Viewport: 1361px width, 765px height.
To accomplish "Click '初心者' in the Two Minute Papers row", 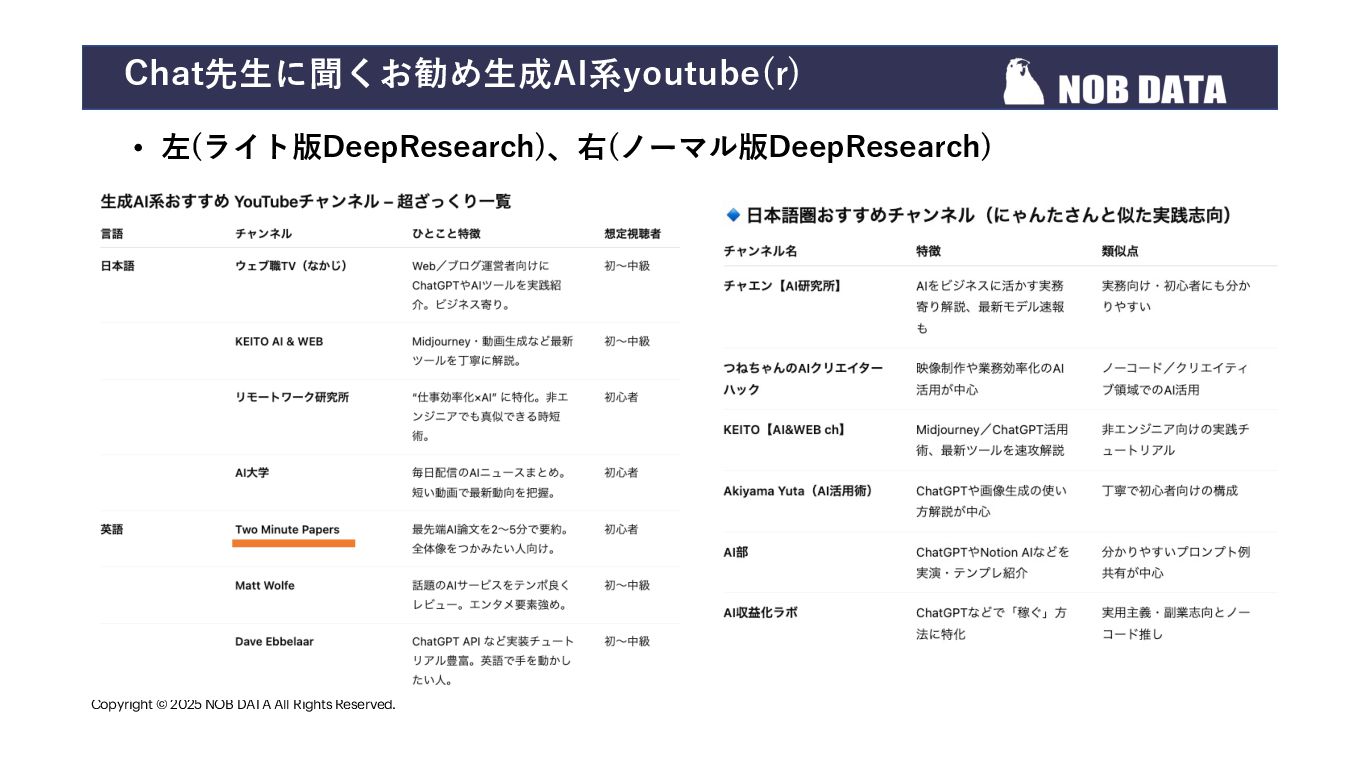I will [621, 530].
